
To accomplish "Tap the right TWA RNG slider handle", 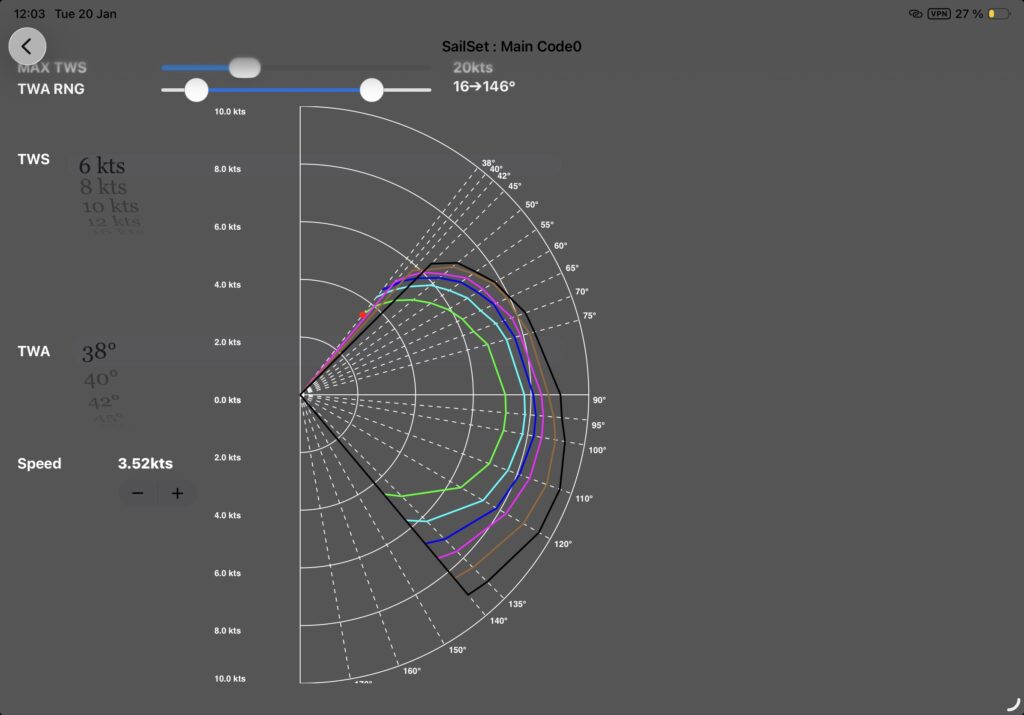I will tap(371, 90).
